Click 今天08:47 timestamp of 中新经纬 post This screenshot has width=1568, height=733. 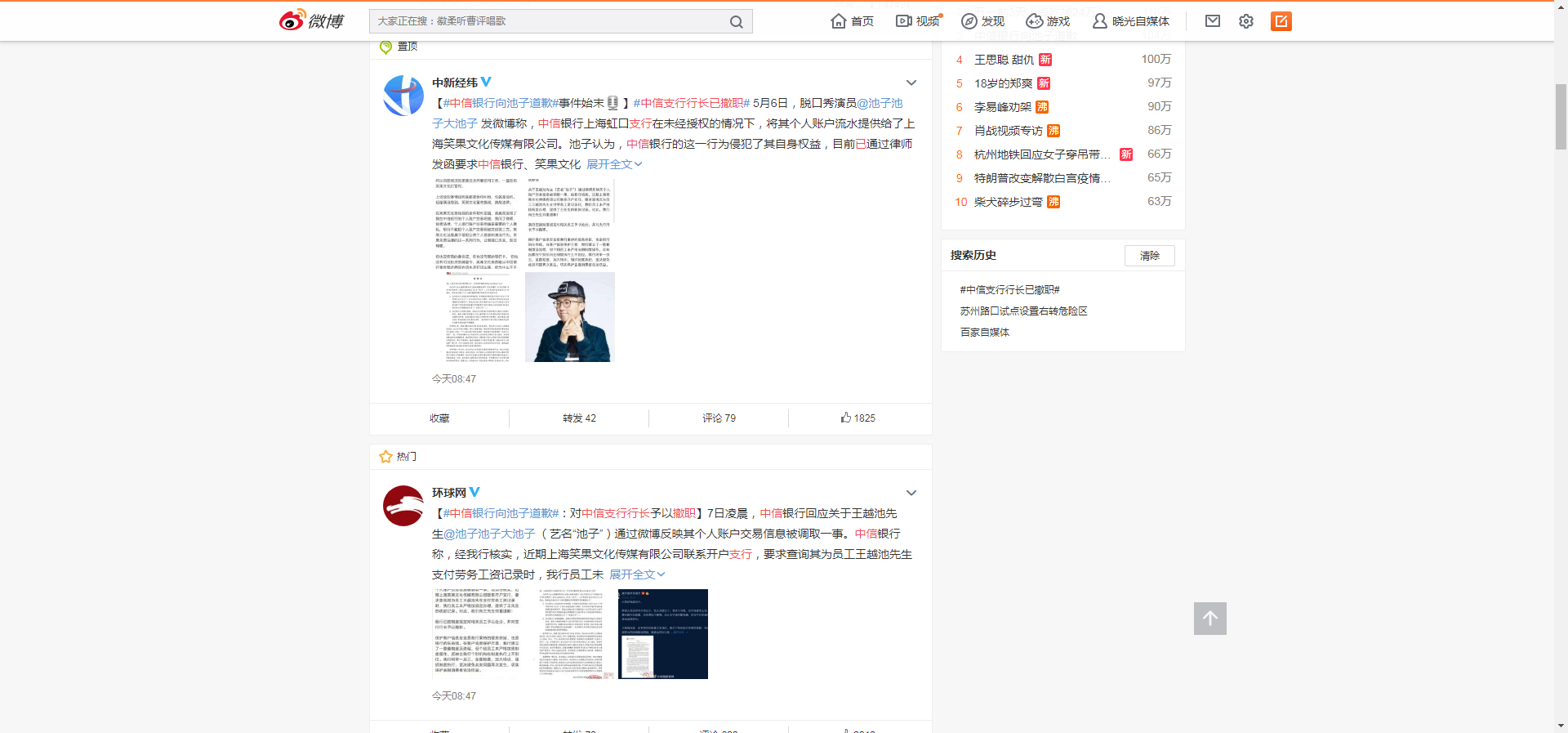point(454,379)
